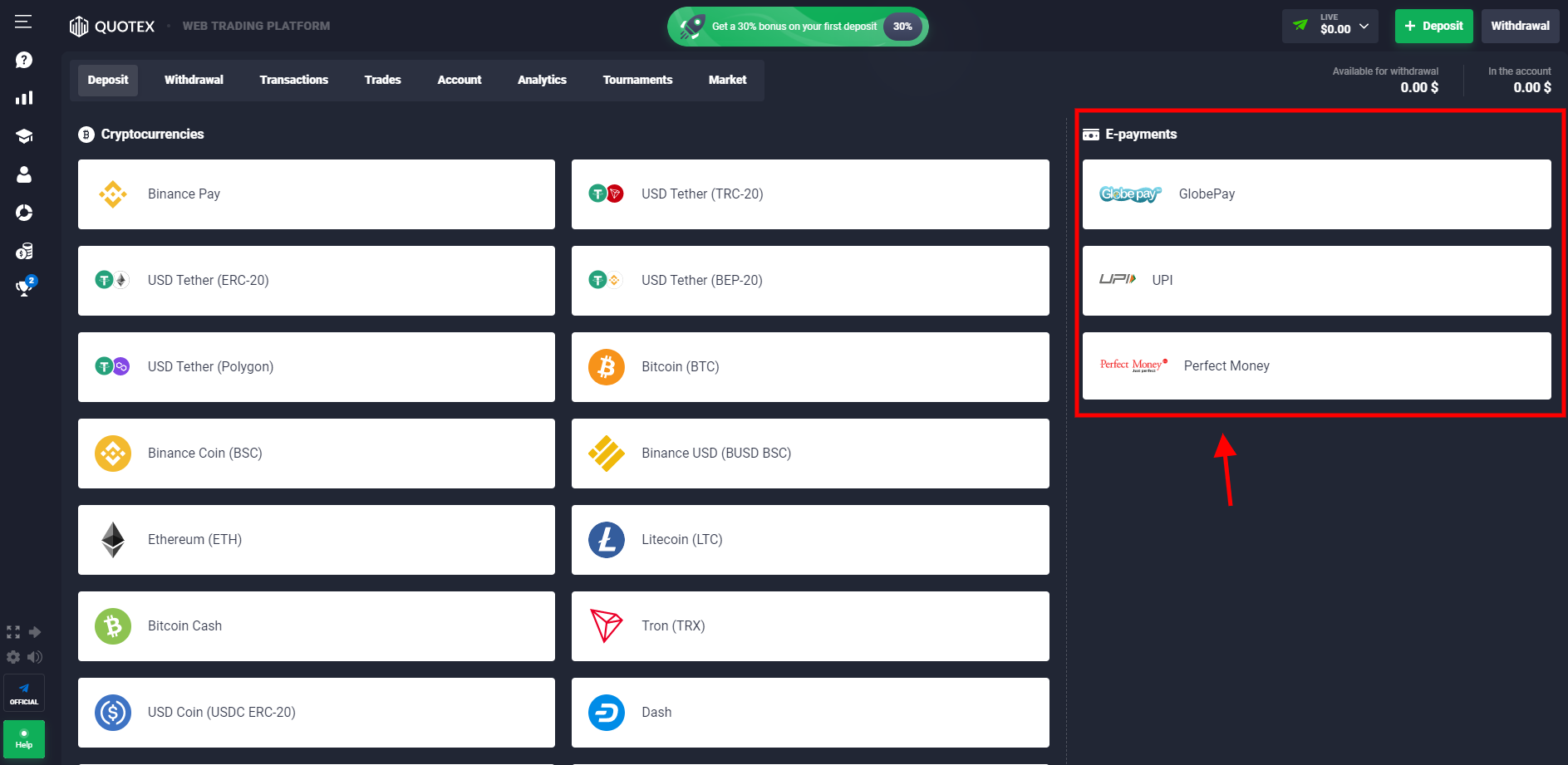1568x765 pixels.
Task: Click the 'Litecoin (LTC)' label
Action: 682,539
